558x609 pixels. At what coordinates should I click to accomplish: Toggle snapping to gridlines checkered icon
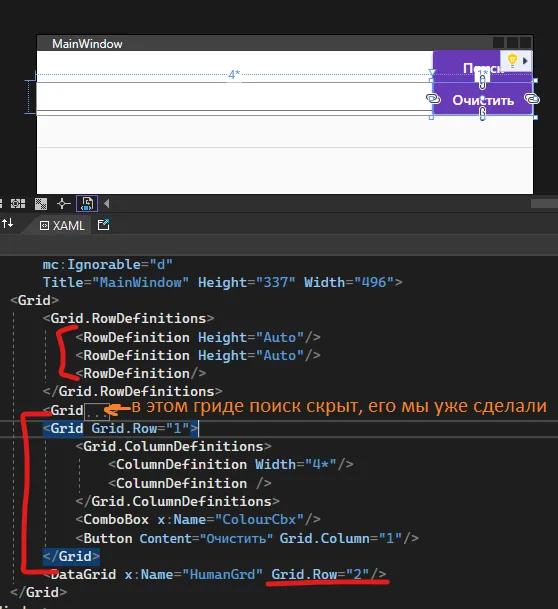(41, 204)
